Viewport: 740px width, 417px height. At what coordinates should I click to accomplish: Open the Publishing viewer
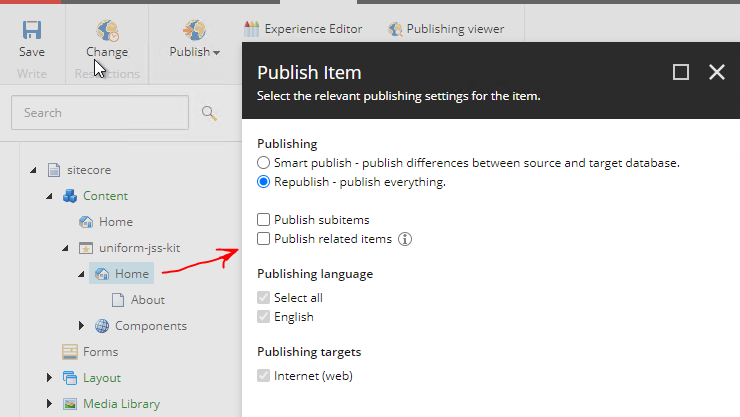(455, 29)
